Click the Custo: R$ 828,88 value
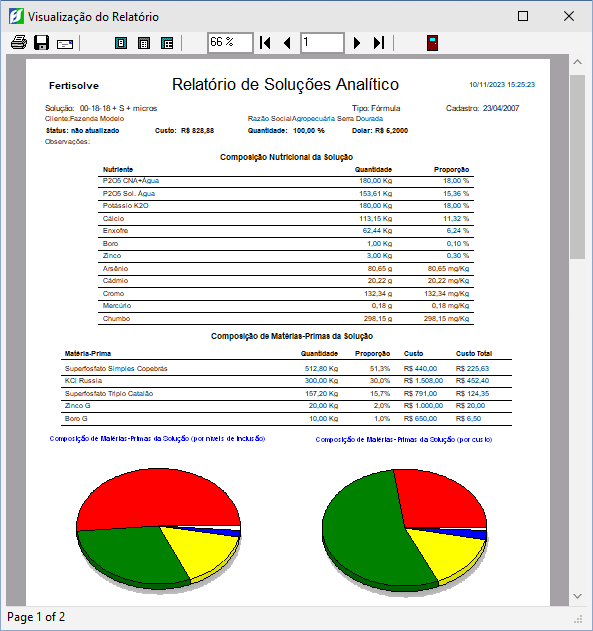The width and height of the screenshot is (593, 631). coord(184,130)
